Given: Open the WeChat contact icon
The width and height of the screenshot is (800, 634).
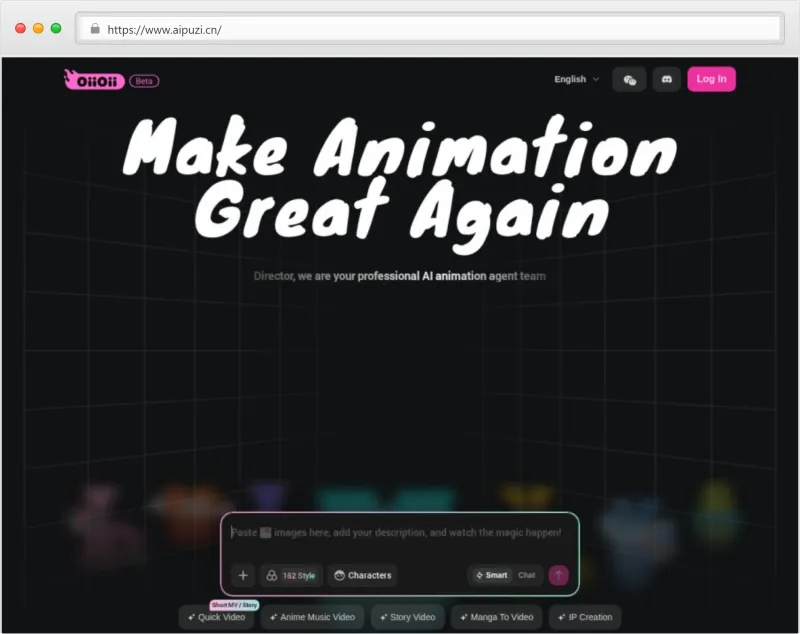Looking at the screenshot, I should click(x=629, y=80).
